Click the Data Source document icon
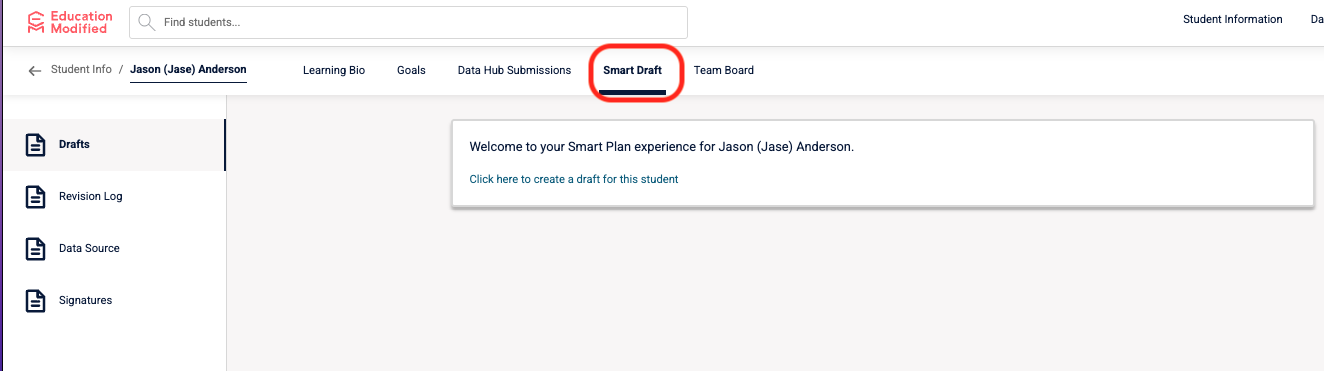Screen dimensions: 1324x371 (36, 249)
